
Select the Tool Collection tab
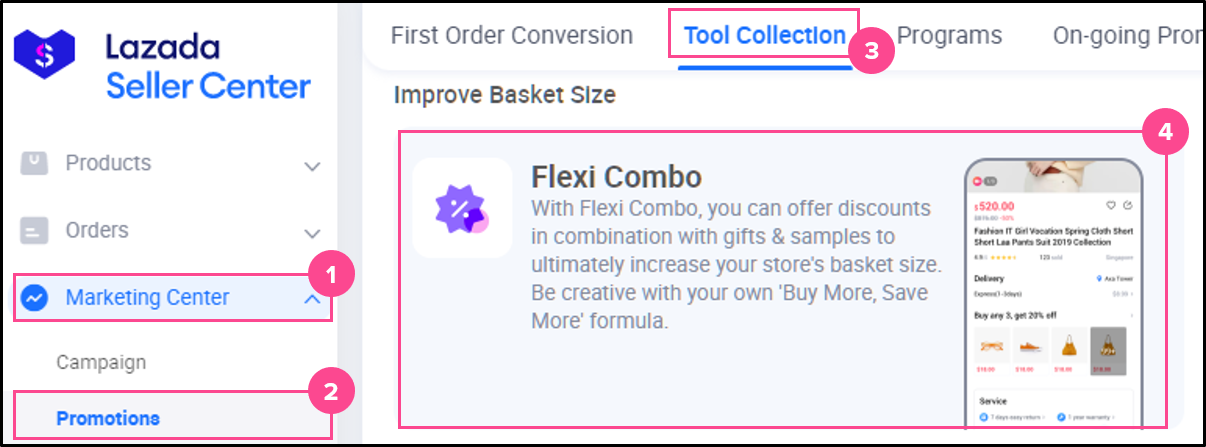pyautogui.click(x=764, y=36)
